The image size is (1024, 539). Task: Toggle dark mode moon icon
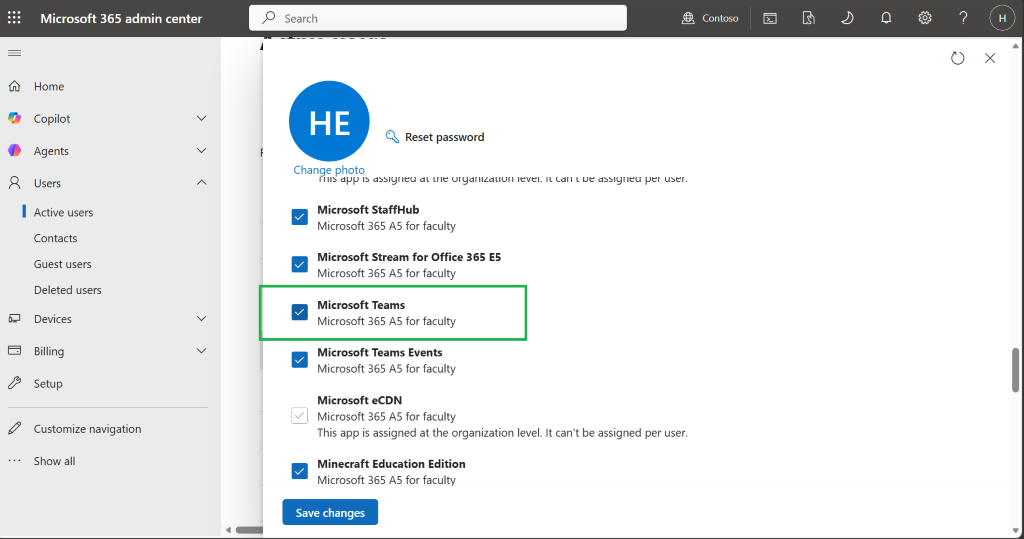pyautogui.click(x=847, y=18)
